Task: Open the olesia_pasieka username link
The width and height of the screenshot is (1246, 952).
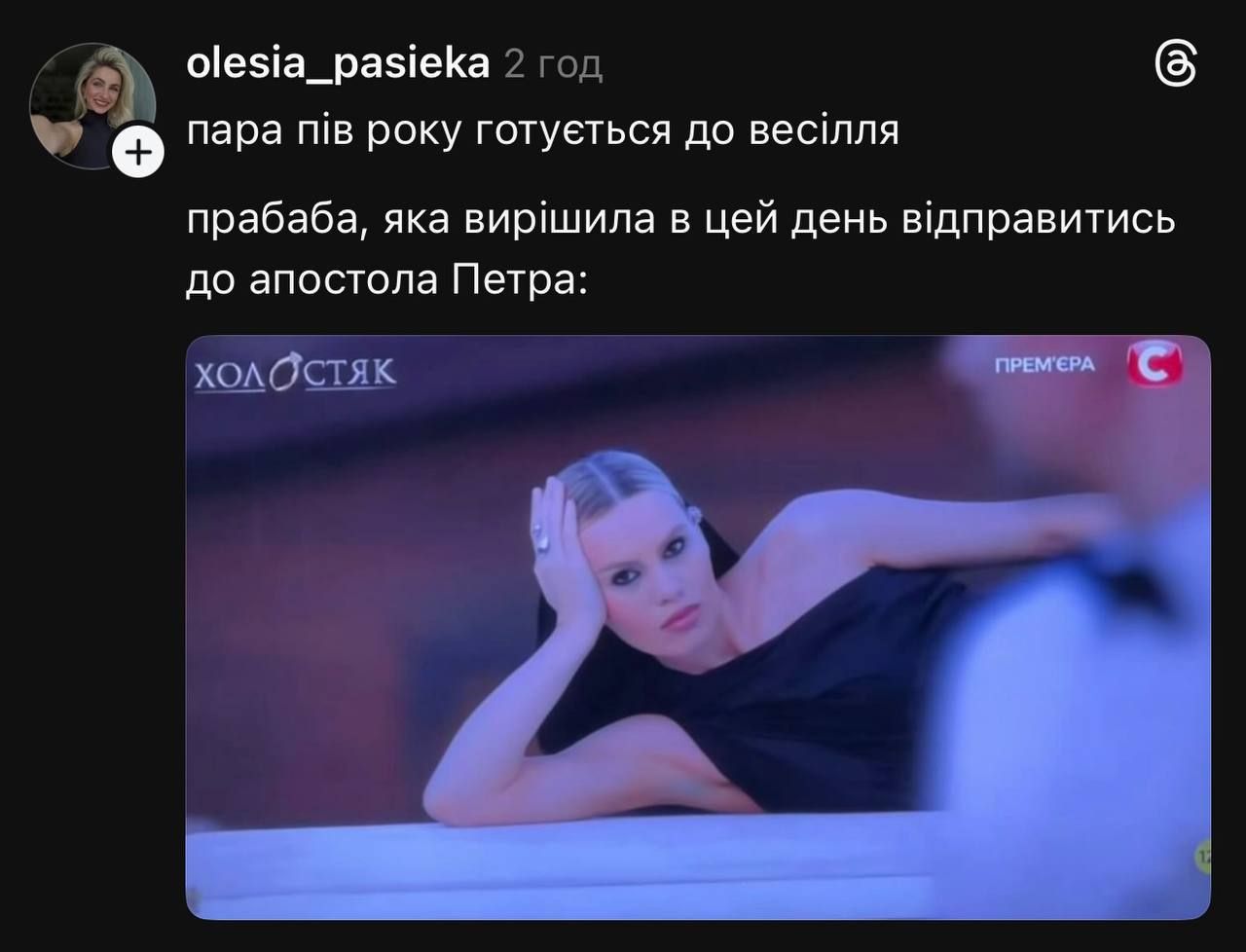Action: (x=338, y=64)
